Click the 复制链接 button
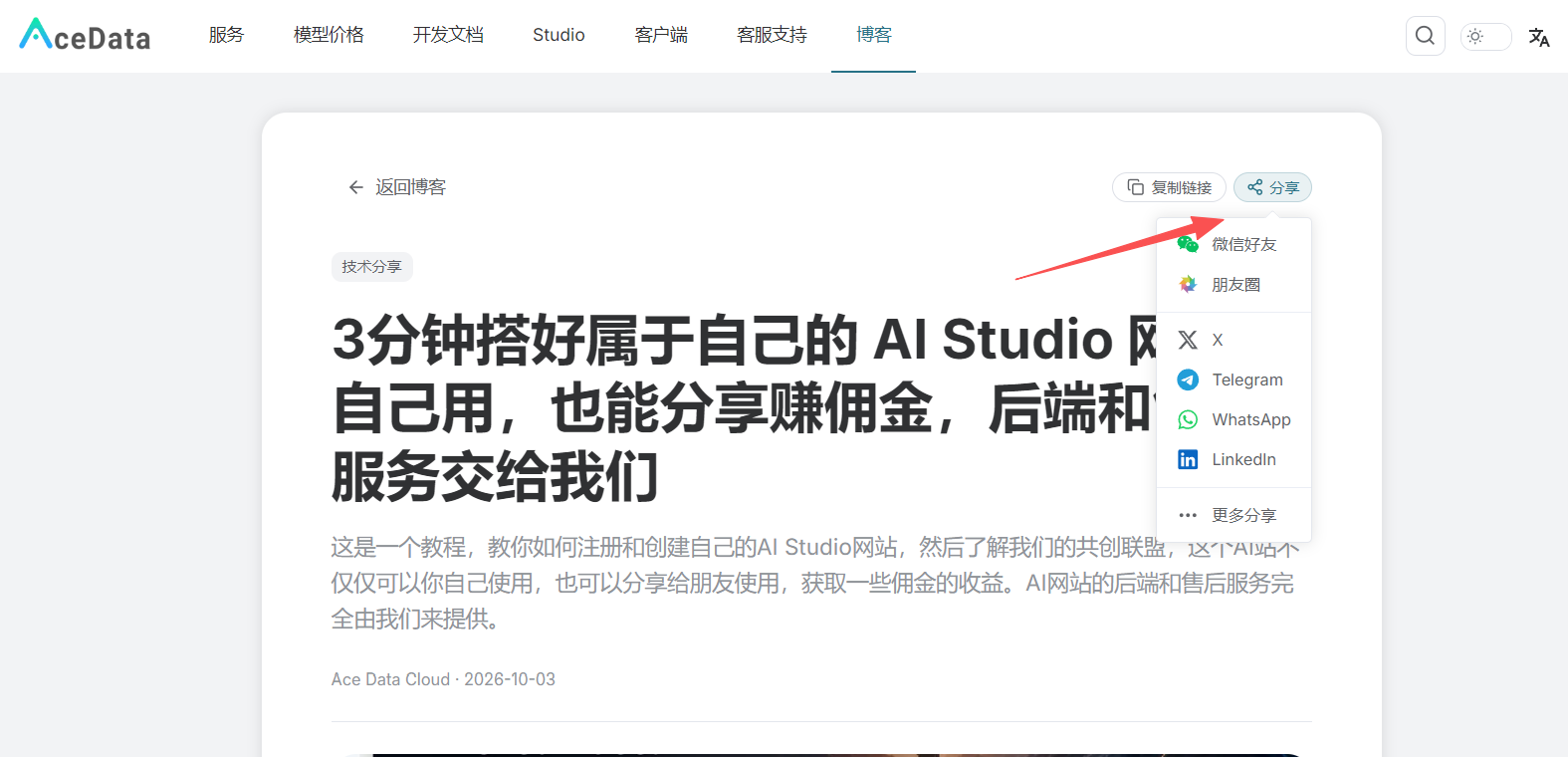Image resolution: width=1568 pixels, height=757 pixels. coord(1169,187)
